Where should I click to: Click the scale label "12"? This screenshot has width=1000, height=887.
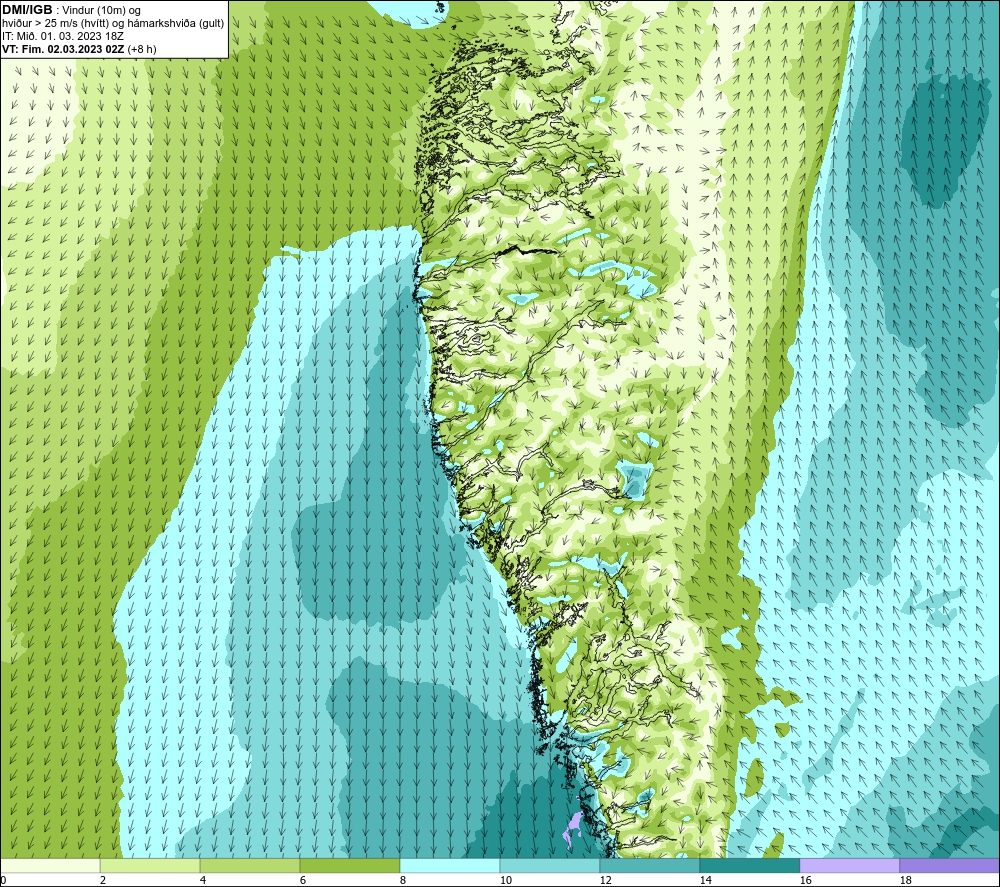pos(605,881)
